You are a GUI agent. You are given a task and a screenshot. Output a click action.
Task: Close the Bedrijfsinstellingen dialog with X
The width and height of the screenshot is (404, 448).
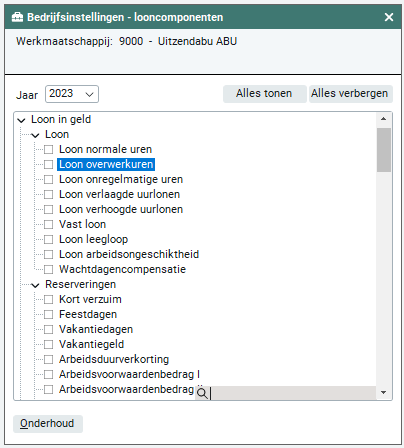pyautogui.click(x=389, y=17)
